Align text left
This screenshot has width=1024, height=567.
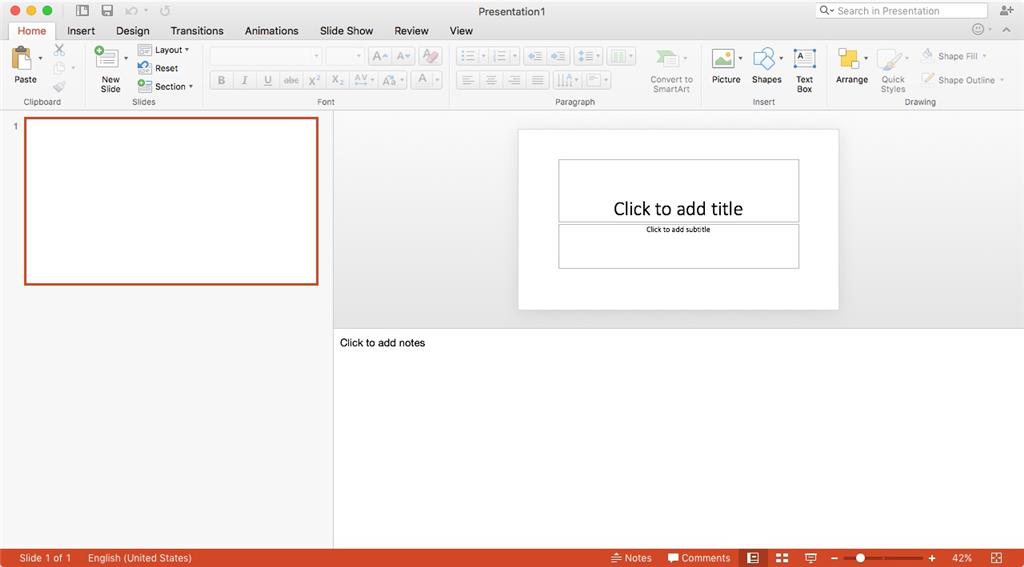(468, 80)
